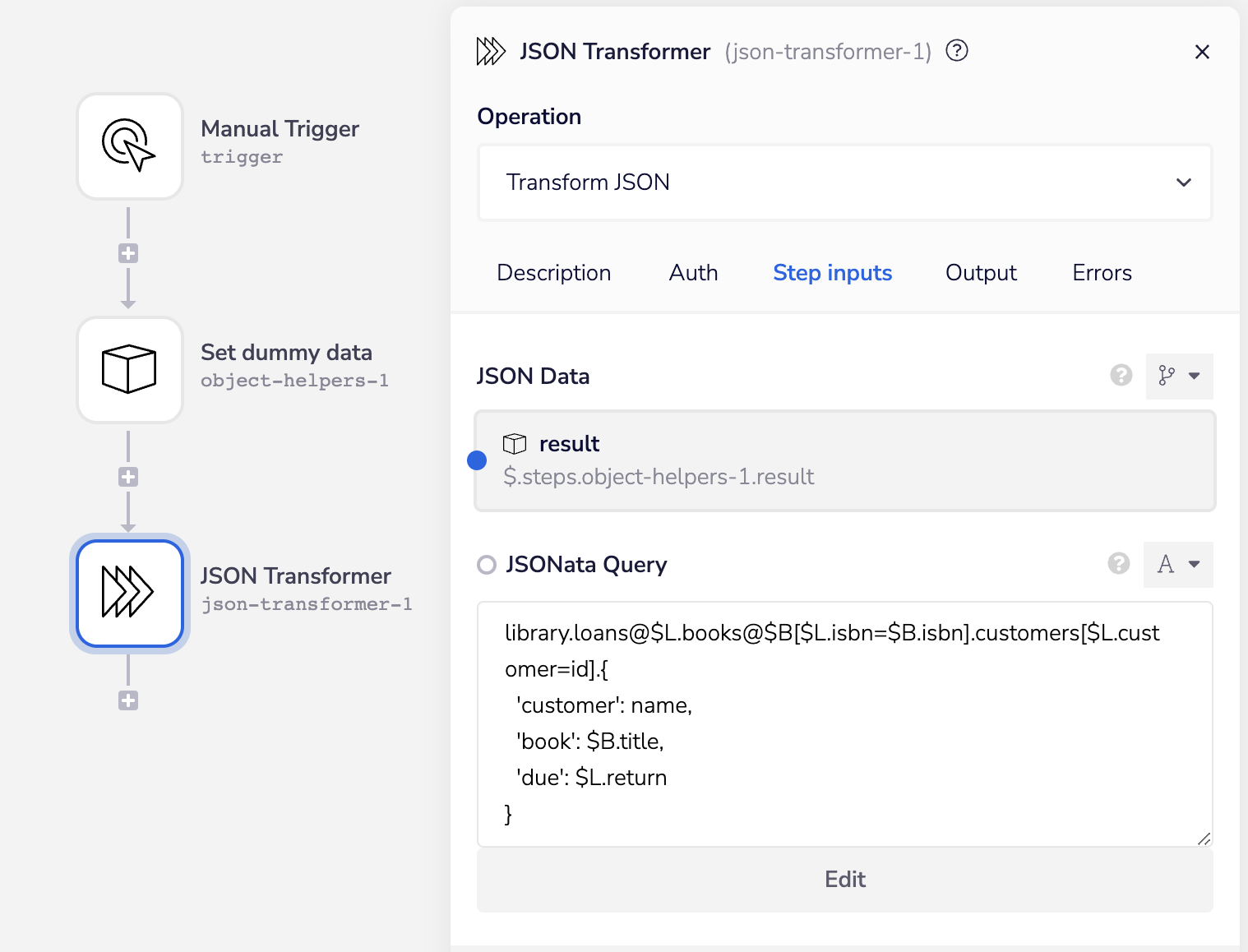Open the Errors tab
Viewport: 1248px width, 952px height.
tap(1102, 273)
